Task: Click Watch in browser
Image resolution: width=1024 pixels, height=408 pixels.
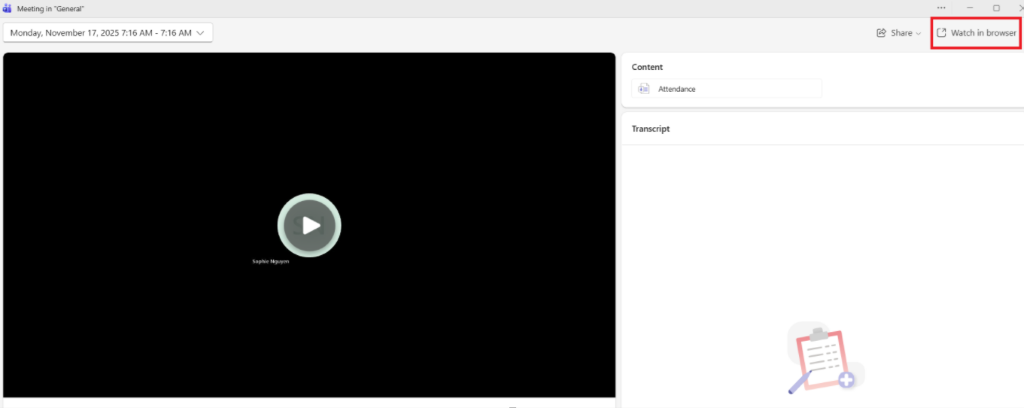Action: (976, 33)
